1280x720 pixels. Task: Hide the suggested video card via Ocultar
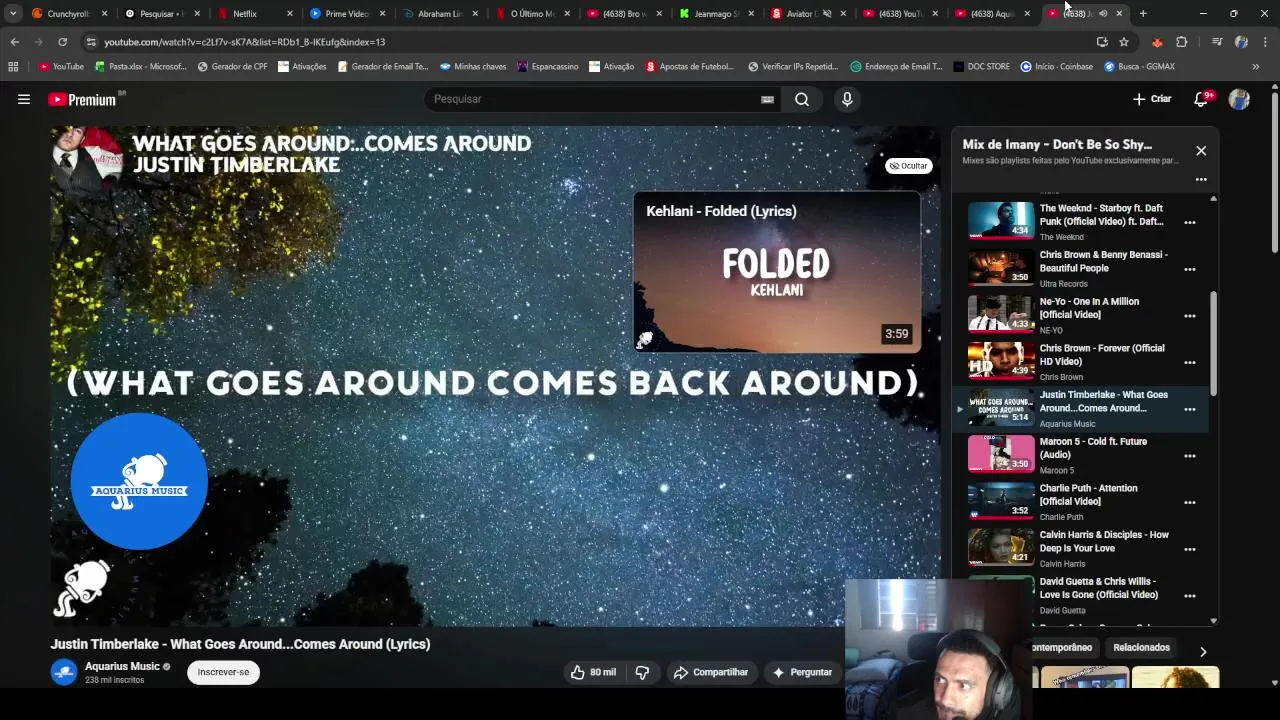[x=908, y=166]
